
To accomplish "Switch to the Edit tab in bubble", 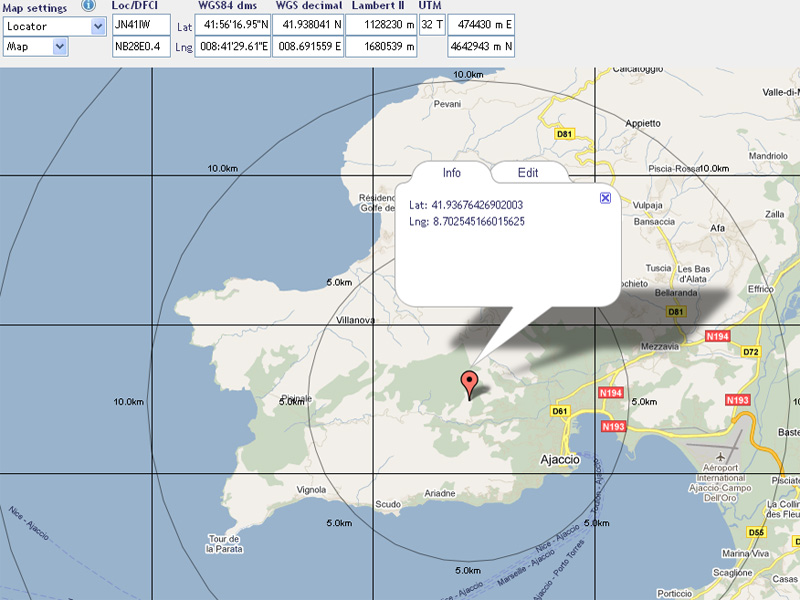I will tap(528, 172).
